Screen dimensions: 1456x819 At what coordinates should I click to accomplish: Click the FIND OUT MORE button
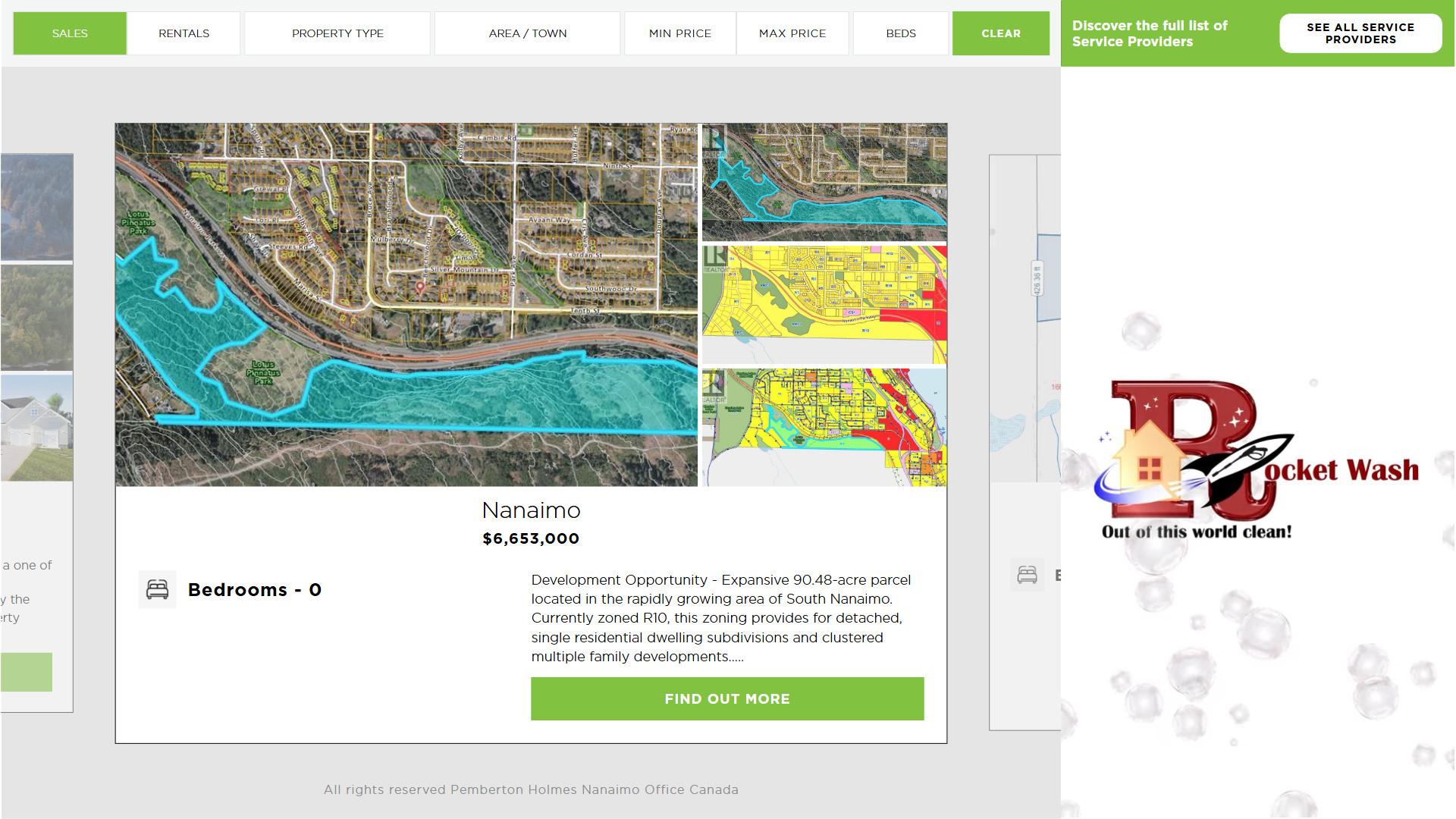[726, 698]
